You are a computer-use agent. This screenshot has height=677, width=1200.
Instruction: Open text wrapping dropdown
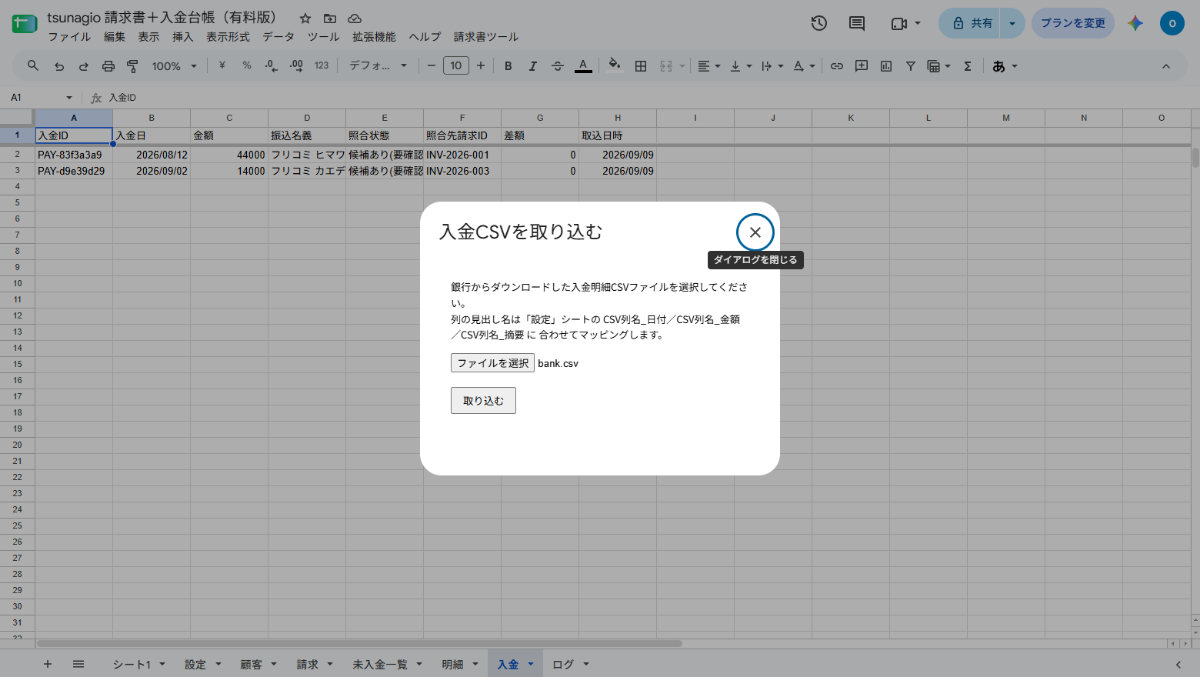[772, 66]
